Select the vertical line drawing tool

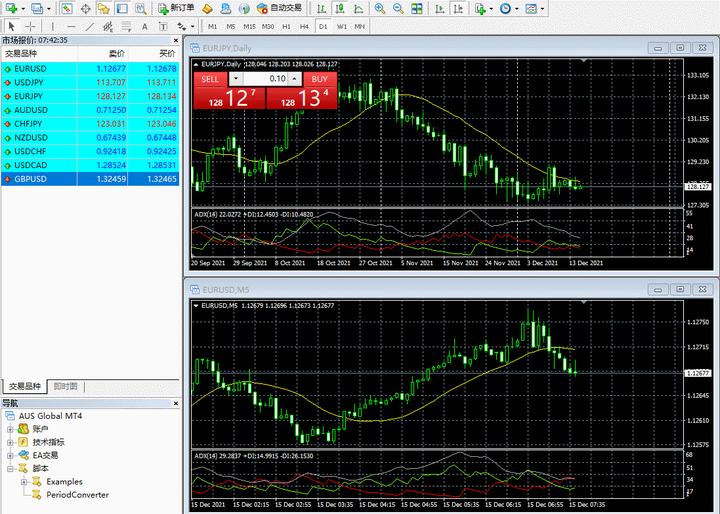[52, 27]
